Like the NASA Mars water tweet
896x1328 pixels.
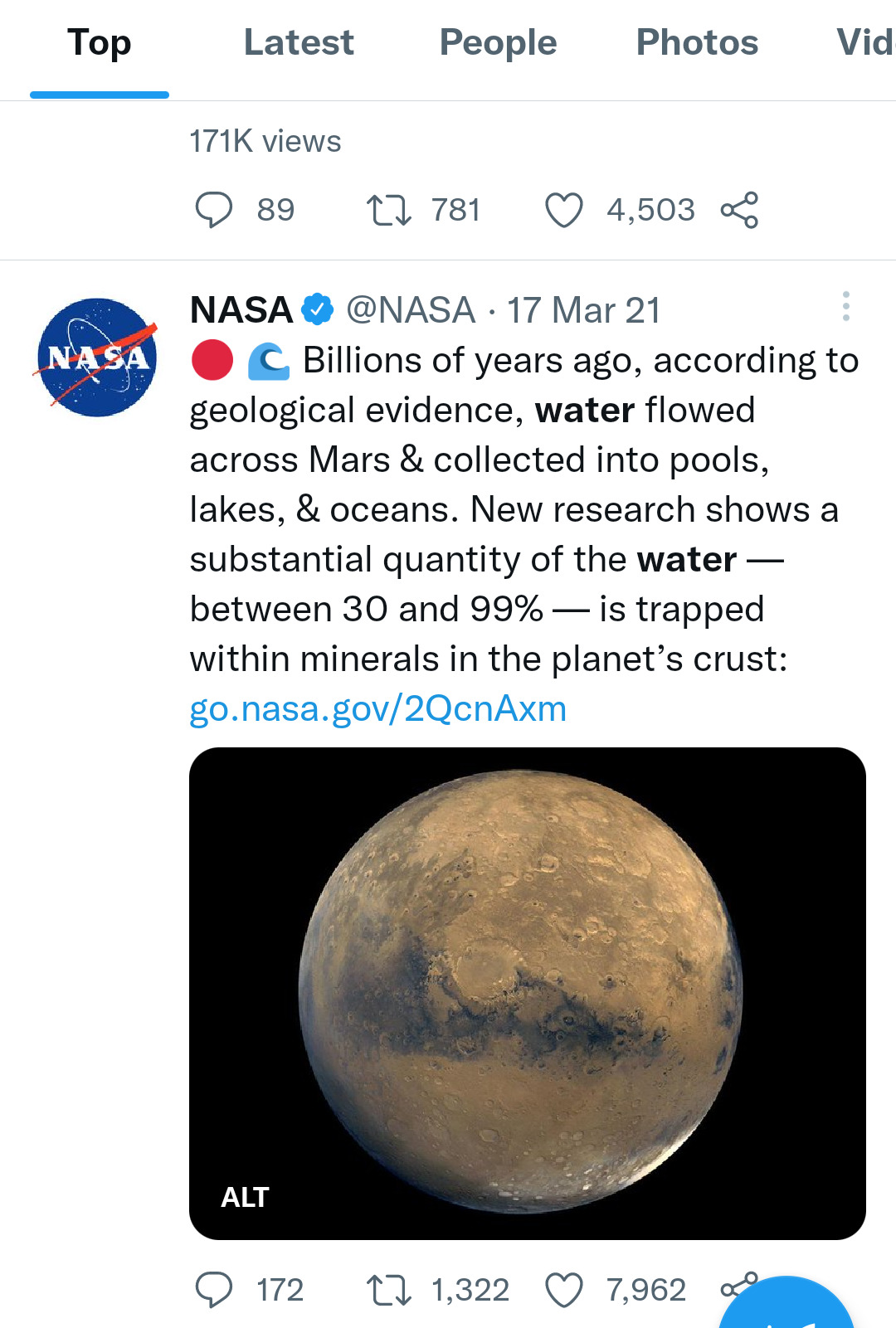564,1290
